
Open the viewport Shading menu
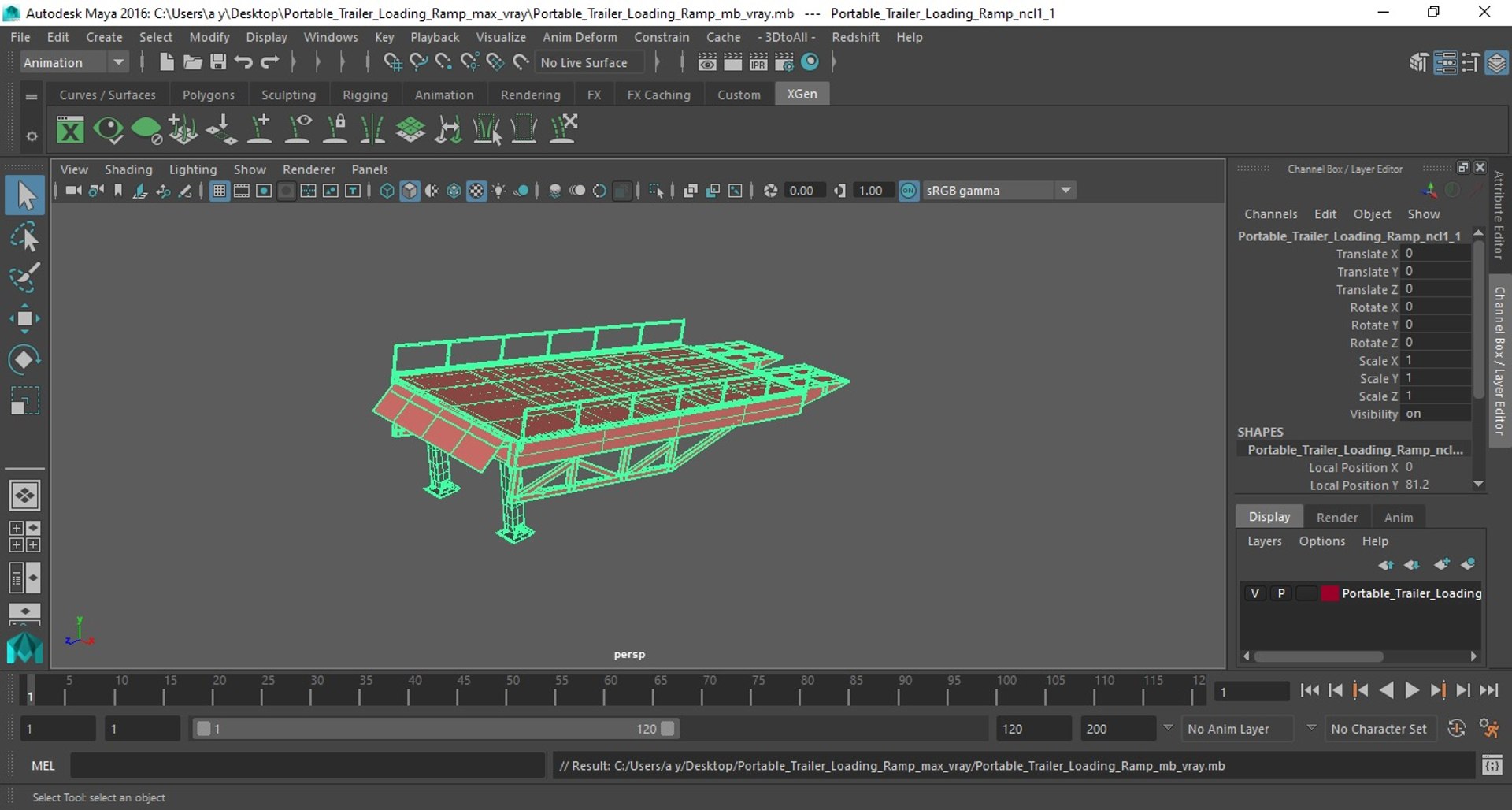pos(128,169)
